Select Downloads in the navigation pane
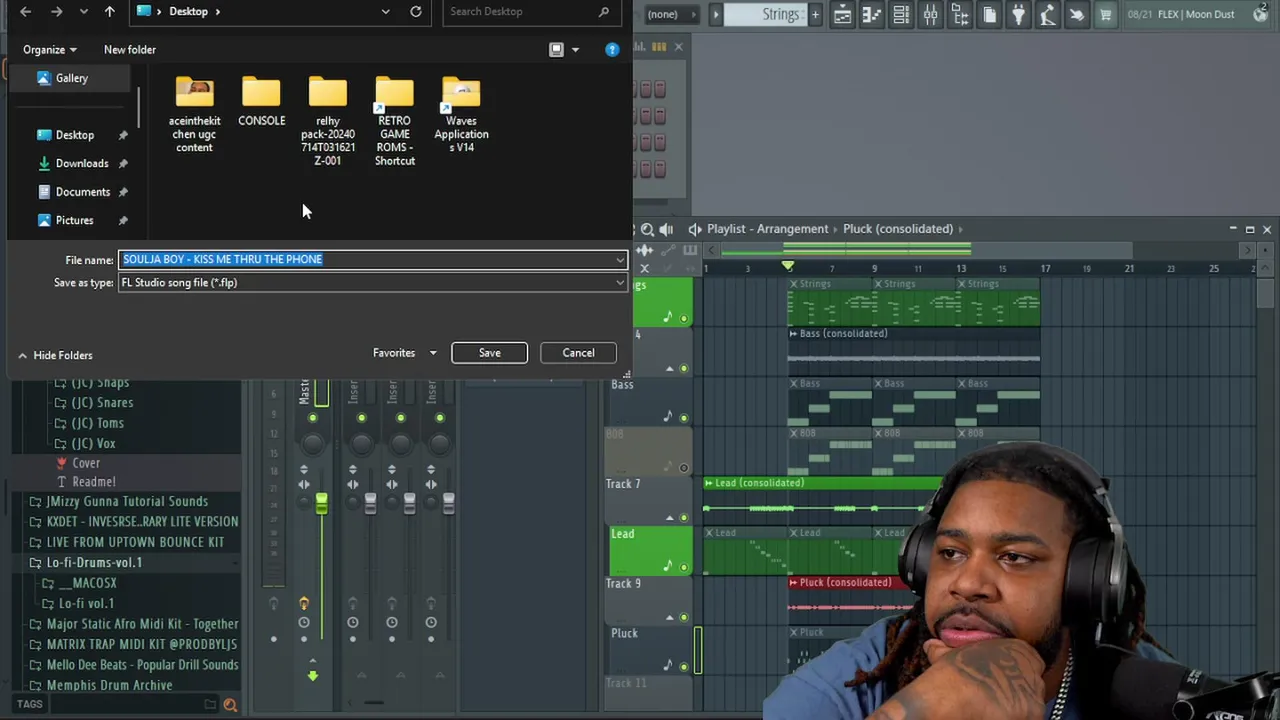1280x720 pixels. click(82, 163)
